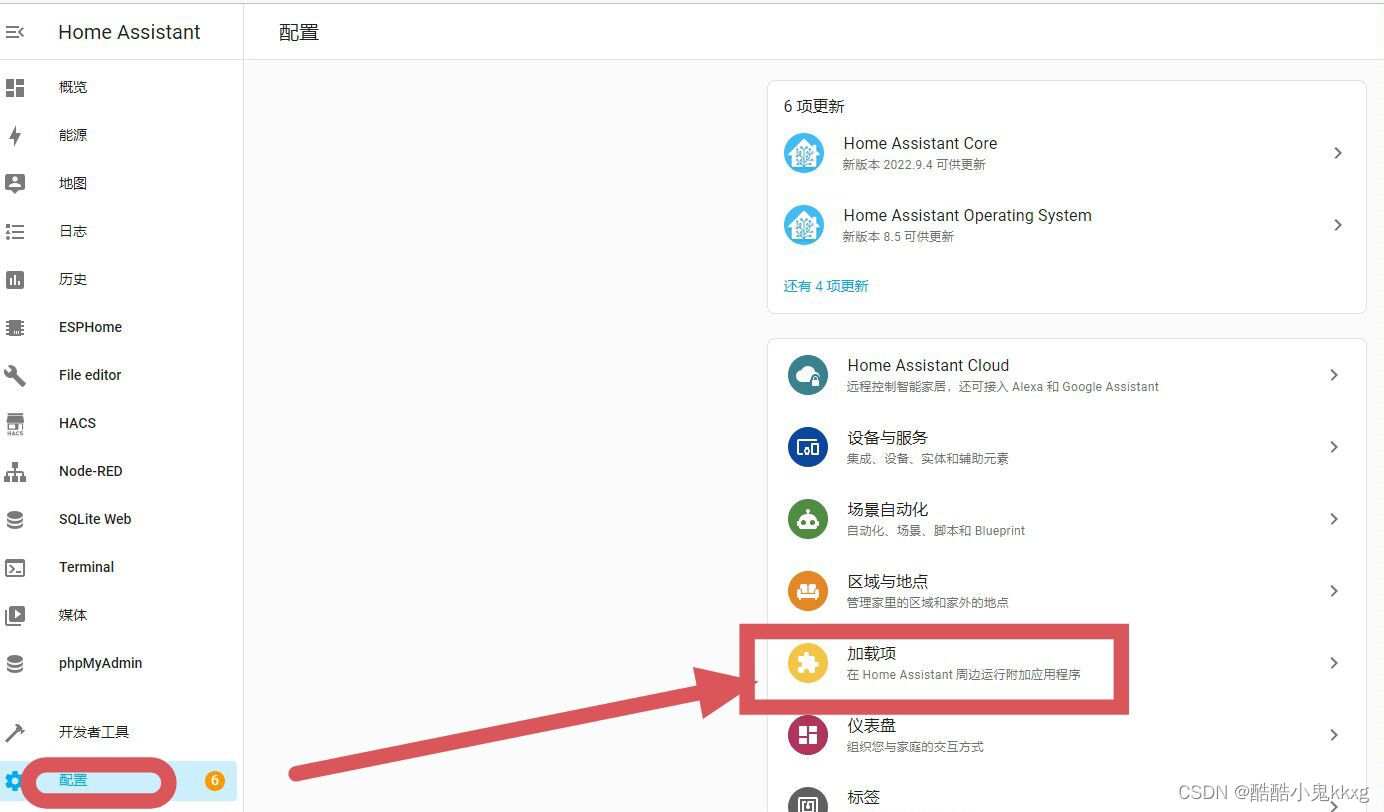1384x812 pixels.
Task: Launch SQLite Web from sidebar
Action: point(16,519)
